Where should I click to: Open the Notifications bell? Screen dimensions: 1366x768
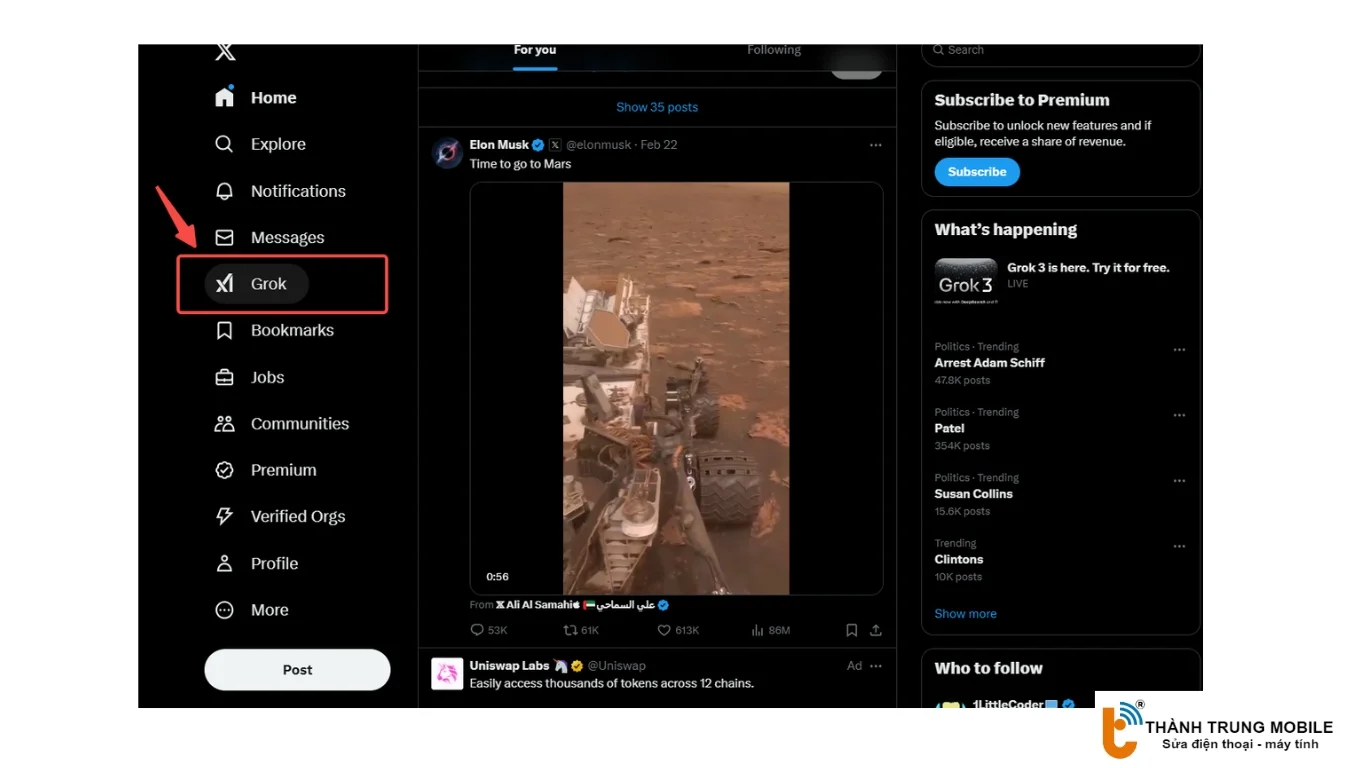point(225,191)
